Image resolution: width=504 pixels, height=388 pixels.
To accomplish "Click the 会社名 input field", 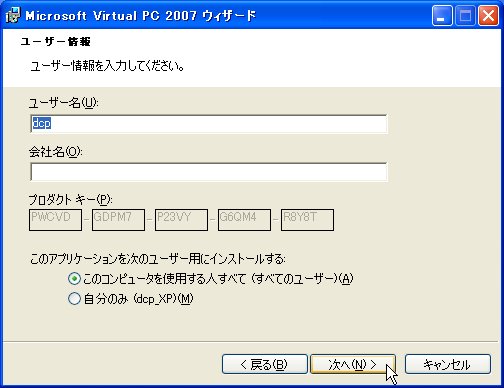I will click(209, 172).
